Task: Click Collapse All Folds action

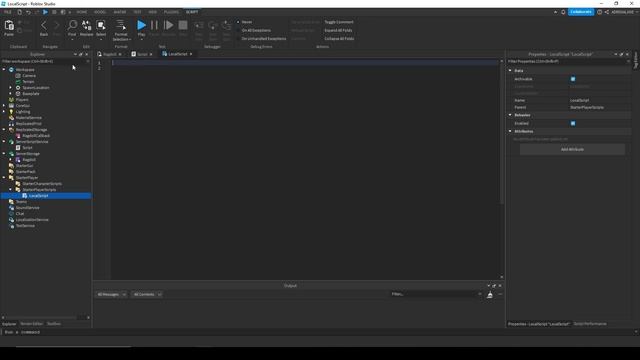Action: [339, 39]
